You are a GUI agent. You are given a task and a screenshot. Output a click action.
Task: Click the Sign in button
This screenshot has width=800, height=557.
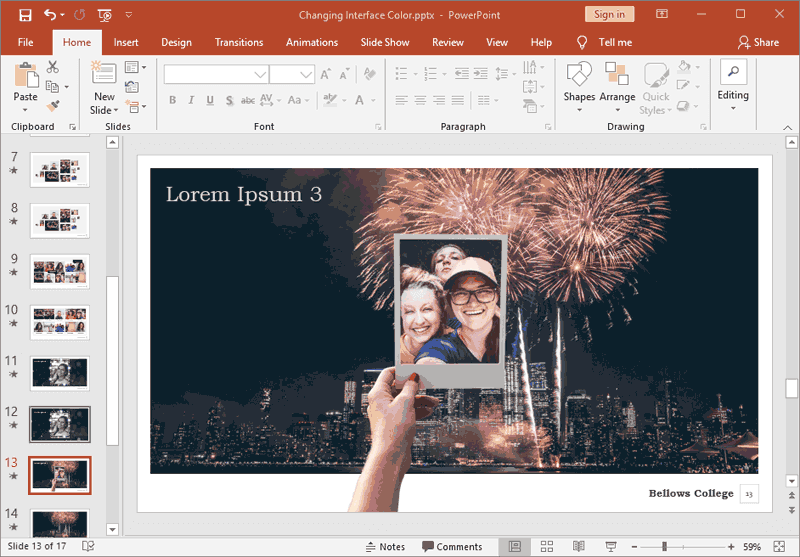[x=610, y=14]
